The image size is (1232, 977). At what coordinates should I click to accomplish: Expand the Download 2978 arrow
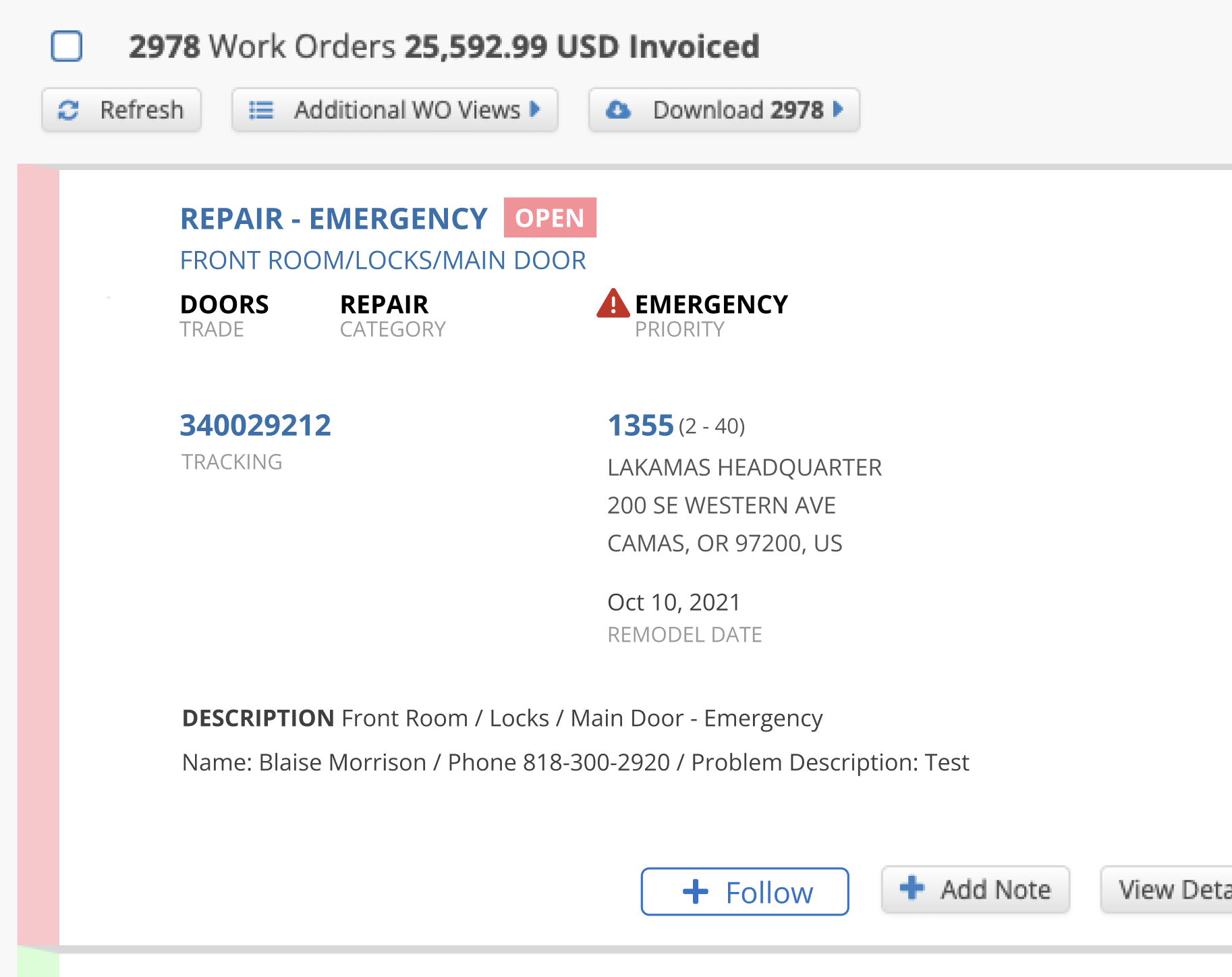coord(838,109)
